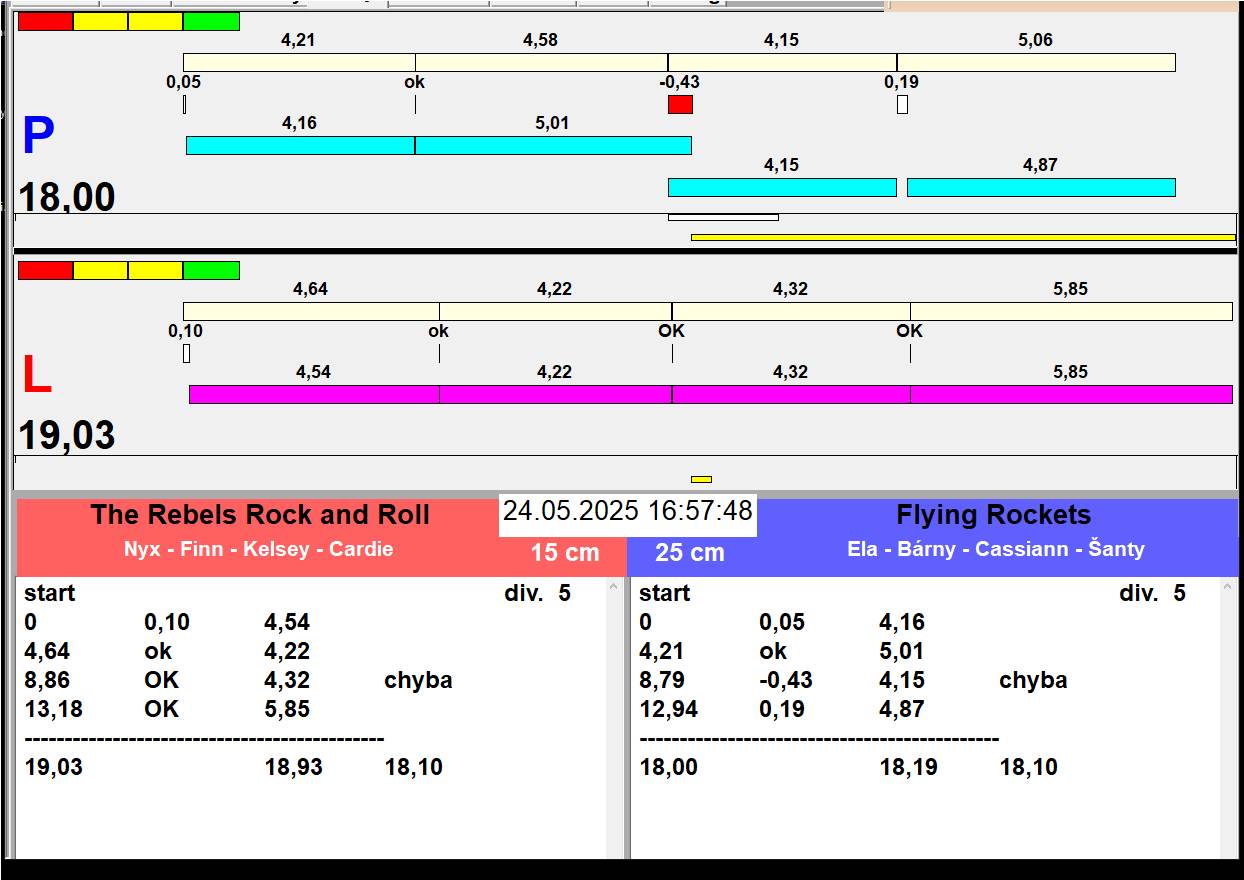Click the yellow light beside the green light in L lane

pos(156,270)
